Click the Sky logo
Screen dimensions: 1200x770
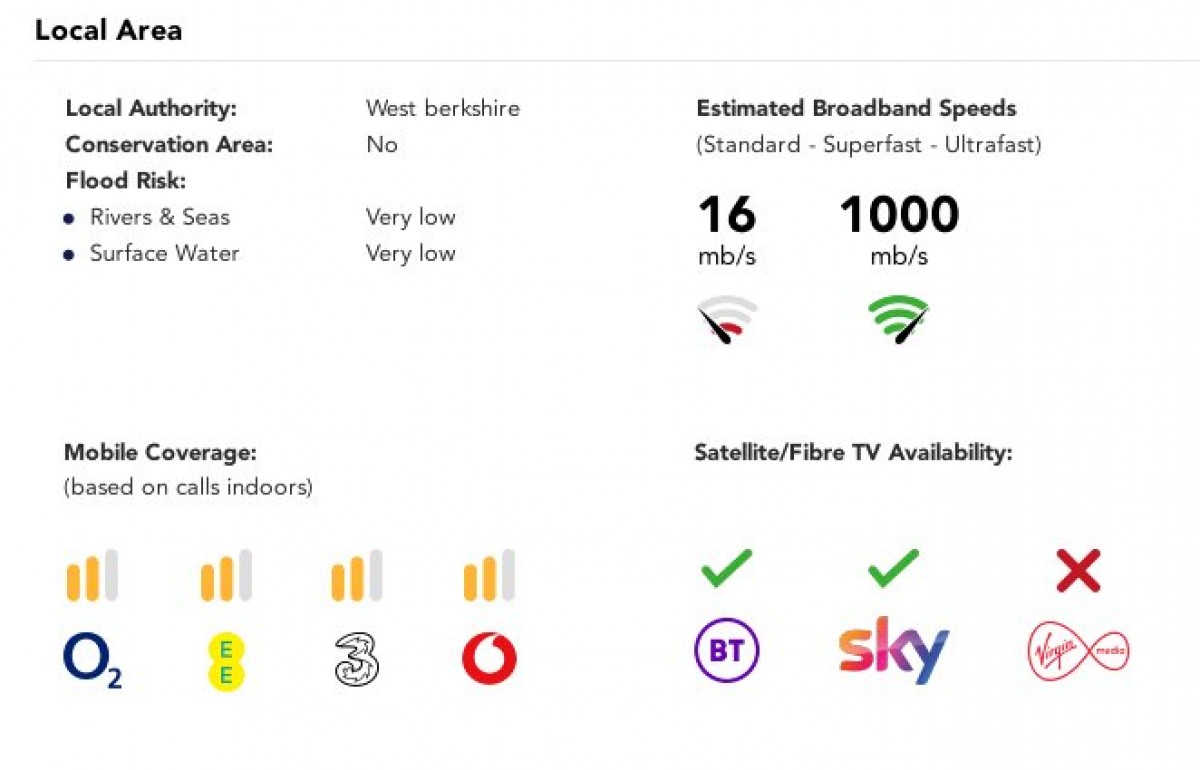[x=893, y=650]
